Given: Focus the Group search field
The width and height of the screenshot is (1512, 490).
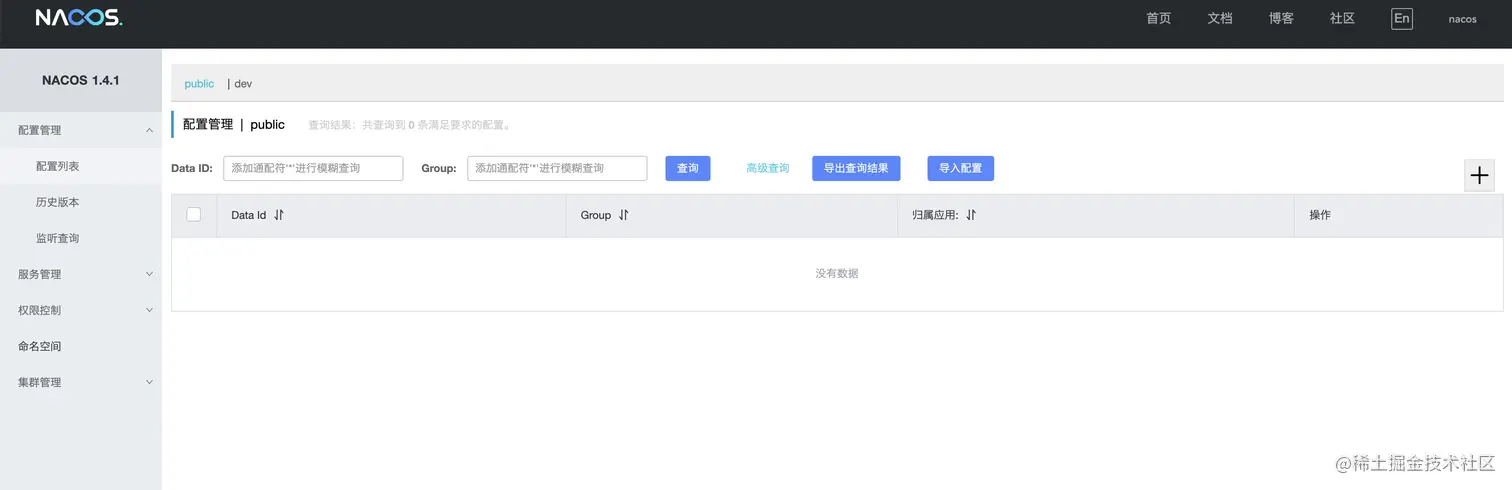Looking at the screenshot, I should tap(557, 168).
